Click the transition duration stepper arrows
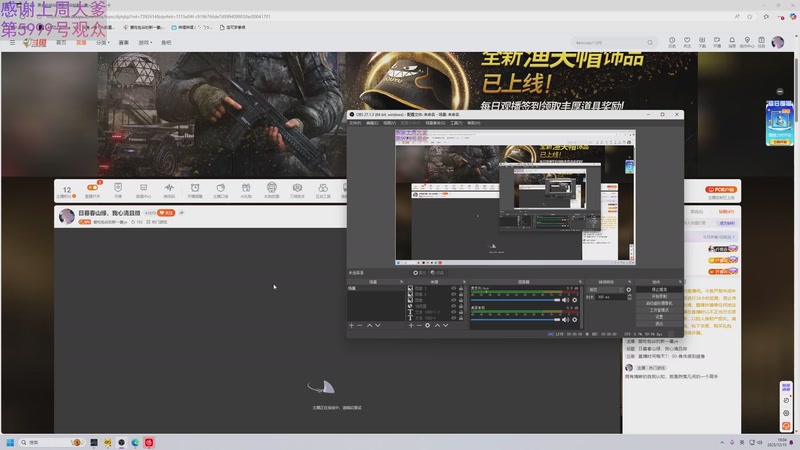Image resolution: width=800 pixels, height=450 pixels. click(x=629, y=297)
